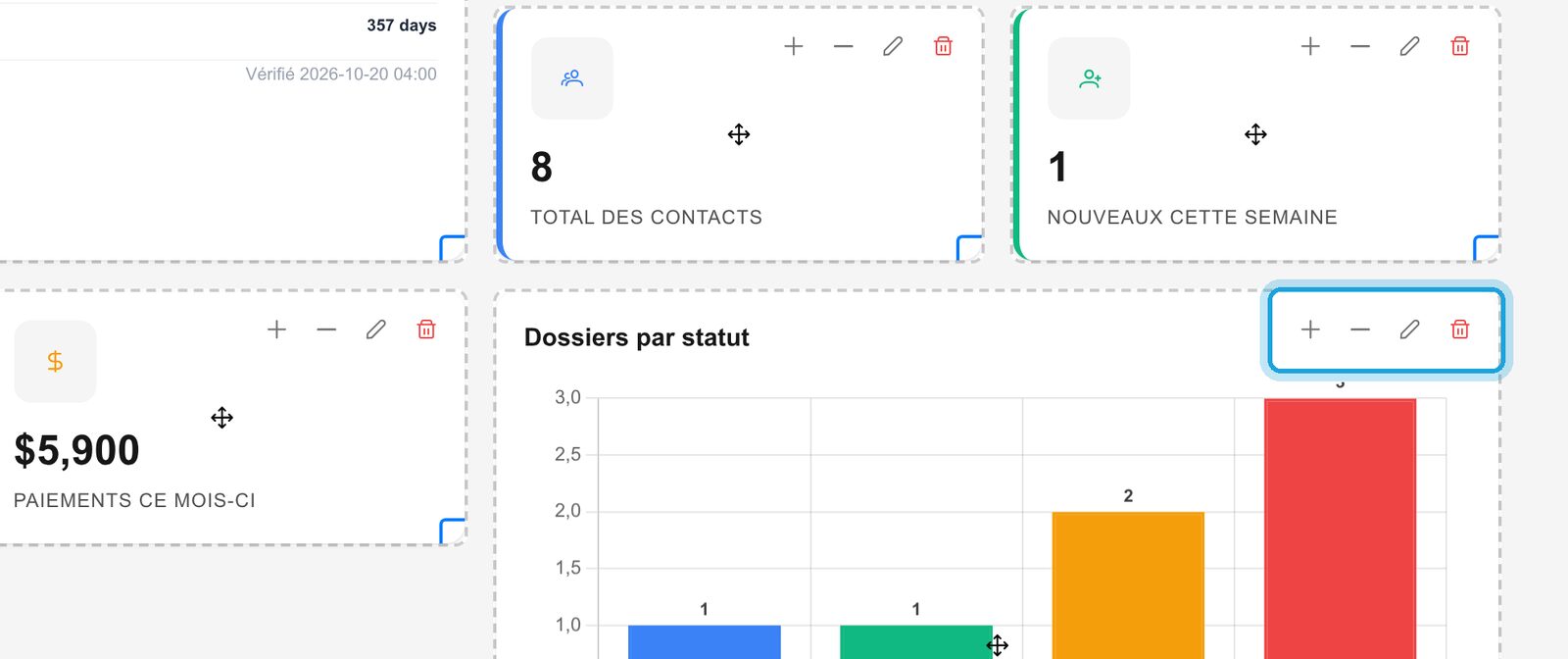
Task: Click plus icon on Paiements ce mois-ci card
Action: [x=277, y=329]
